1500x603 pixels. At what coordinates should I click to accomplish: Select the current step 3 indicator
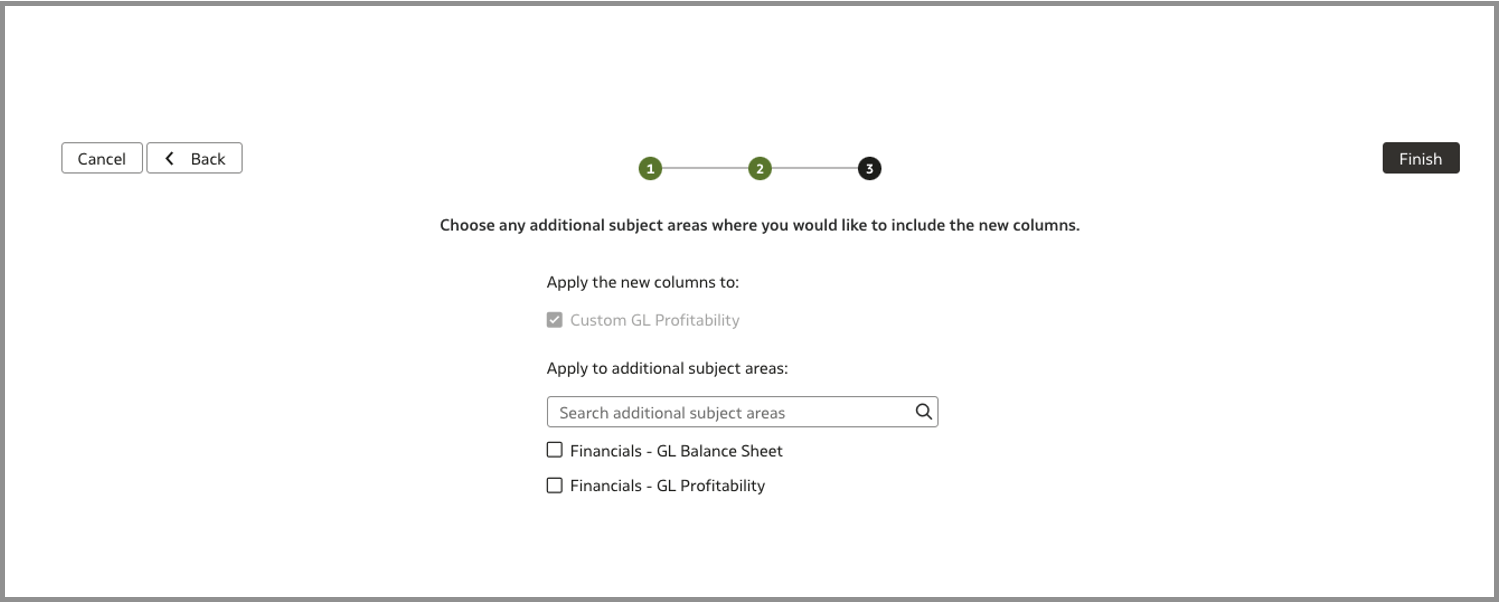coord(869,169)
